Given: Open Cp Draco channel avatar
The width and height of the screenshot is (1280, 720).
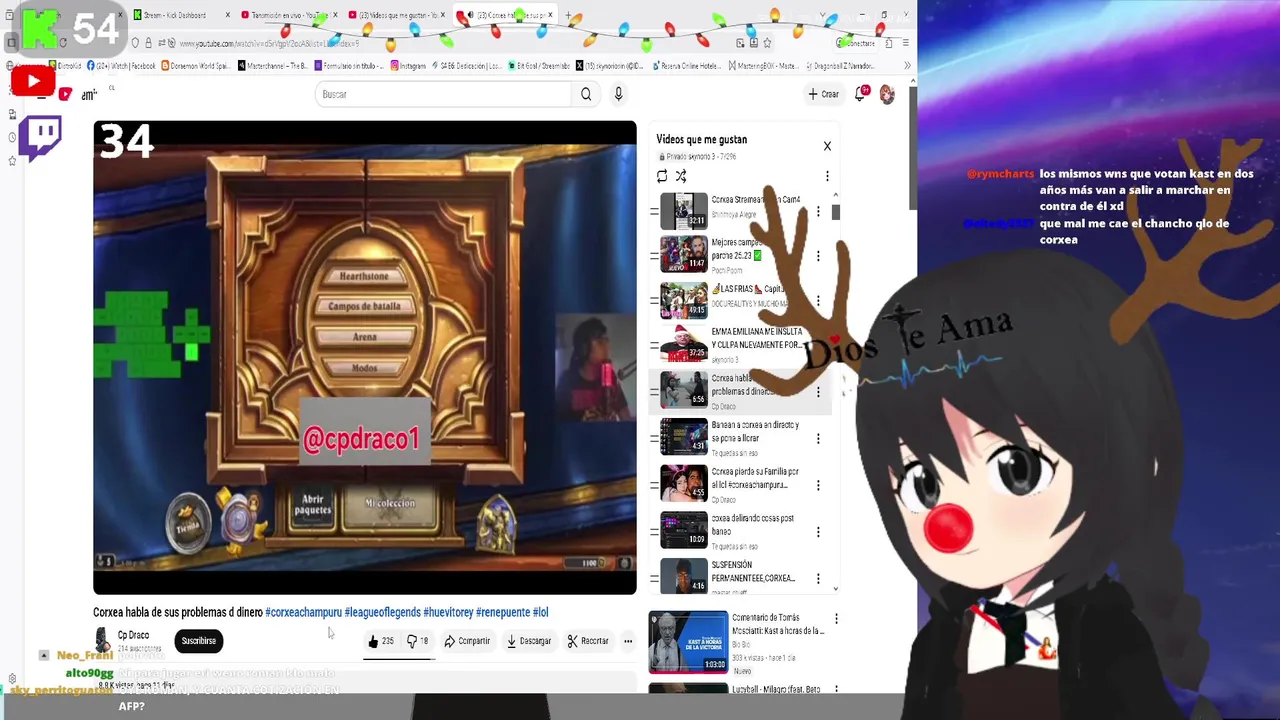Looking at the screenshot, I should [x=102, y=640].
